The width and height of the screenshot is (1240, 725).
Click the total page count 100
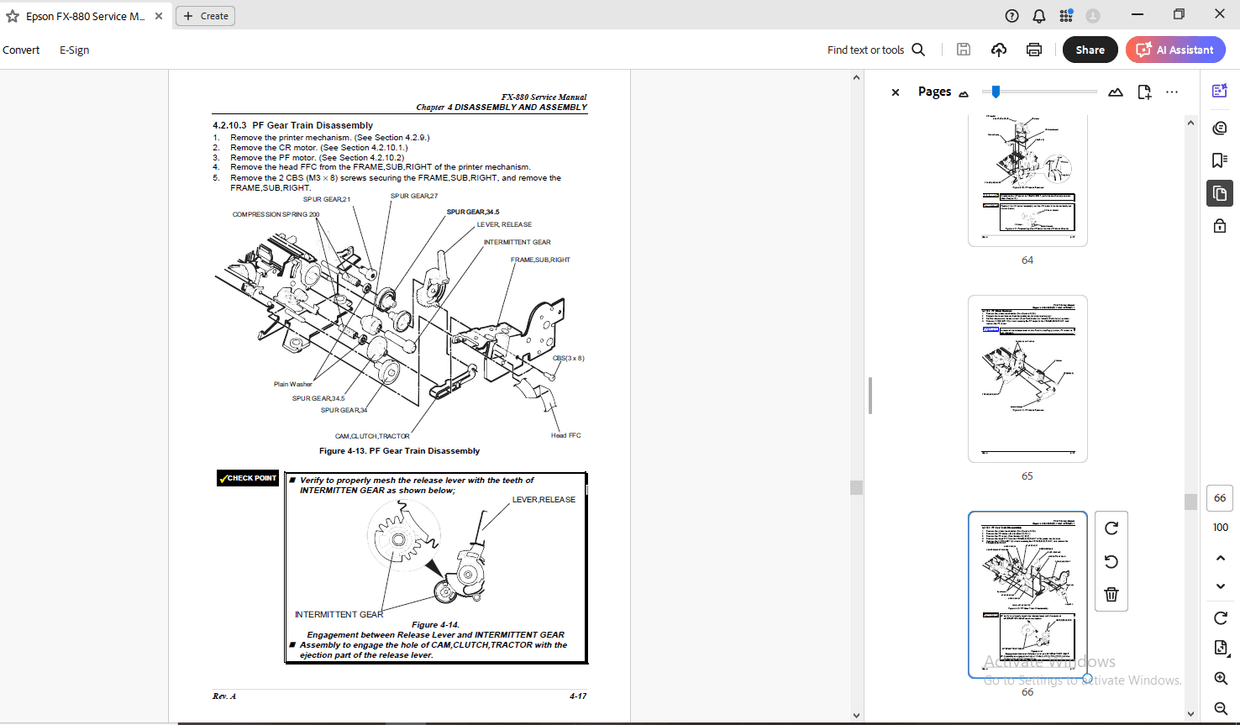click(1220, 527)
